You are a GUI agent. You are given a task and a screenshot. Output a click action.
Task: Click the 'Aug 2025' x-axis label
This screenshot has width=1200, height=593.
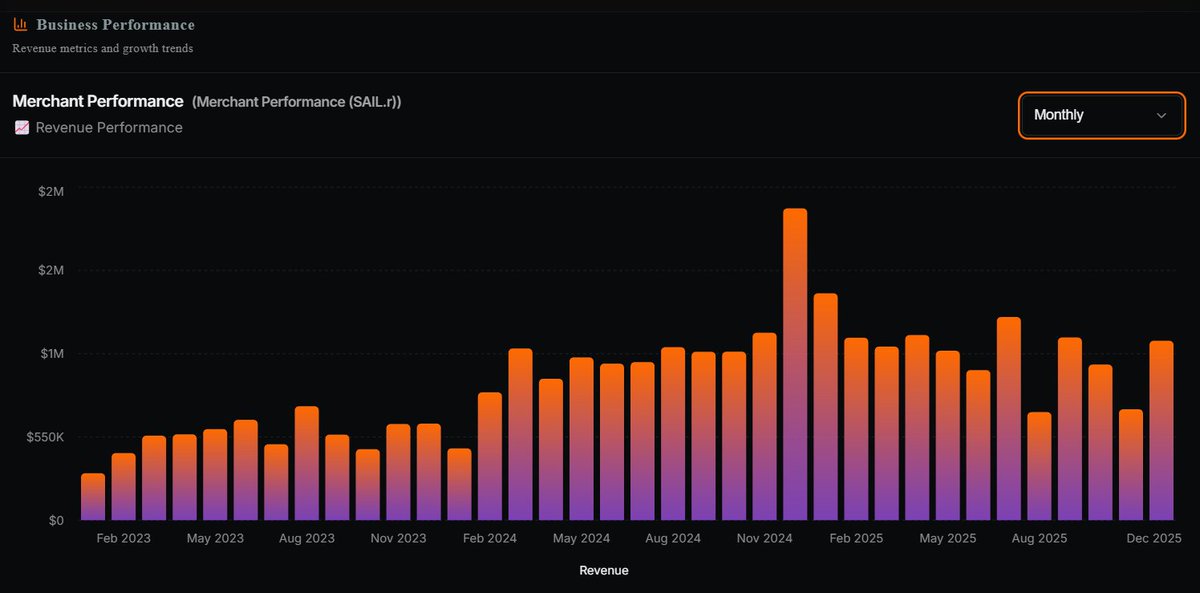[x=1039, y=539]
